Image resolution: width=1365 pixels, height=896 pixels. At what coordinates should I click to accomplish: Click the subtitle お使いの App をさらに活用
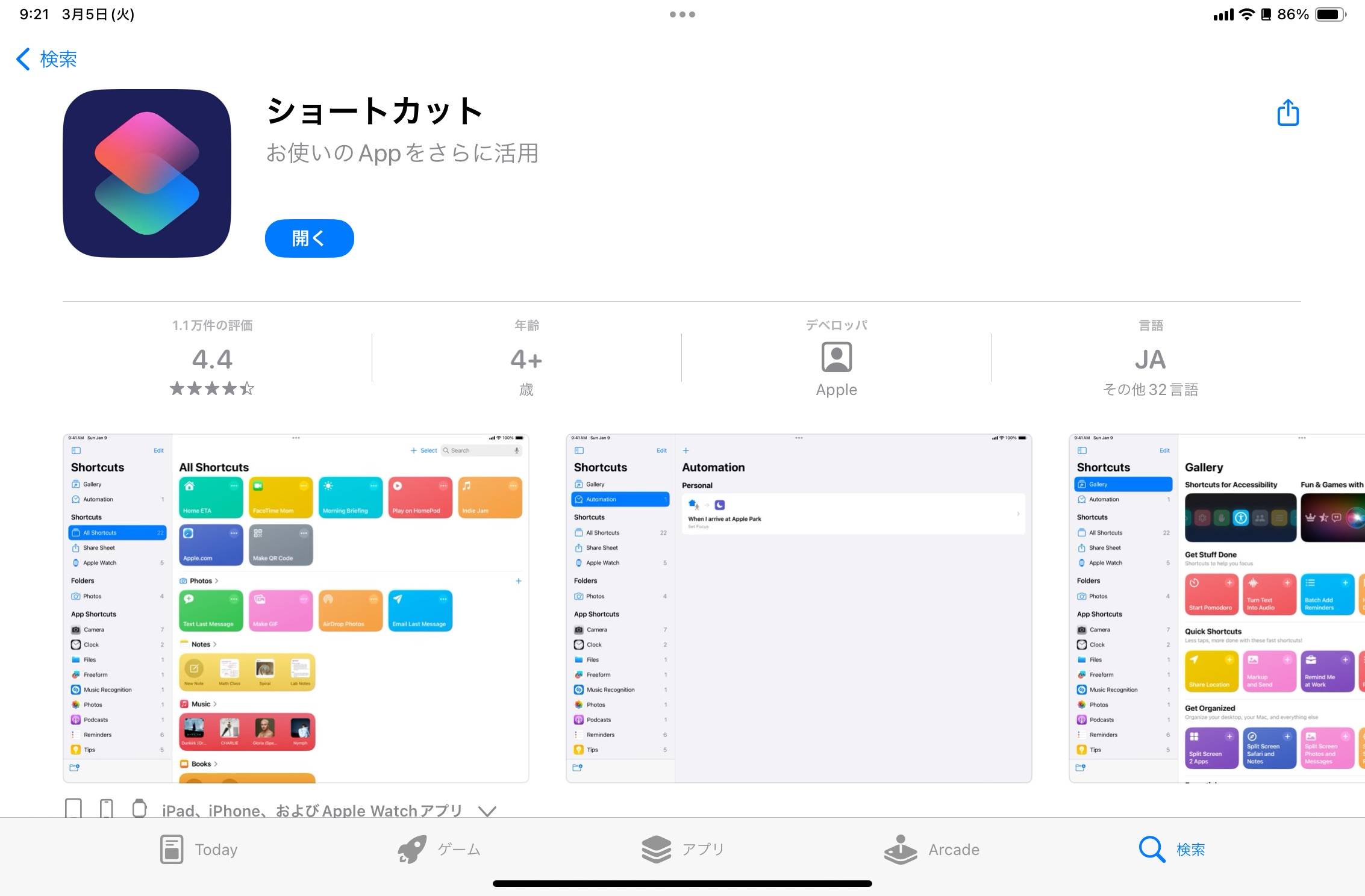click(402, 153)
